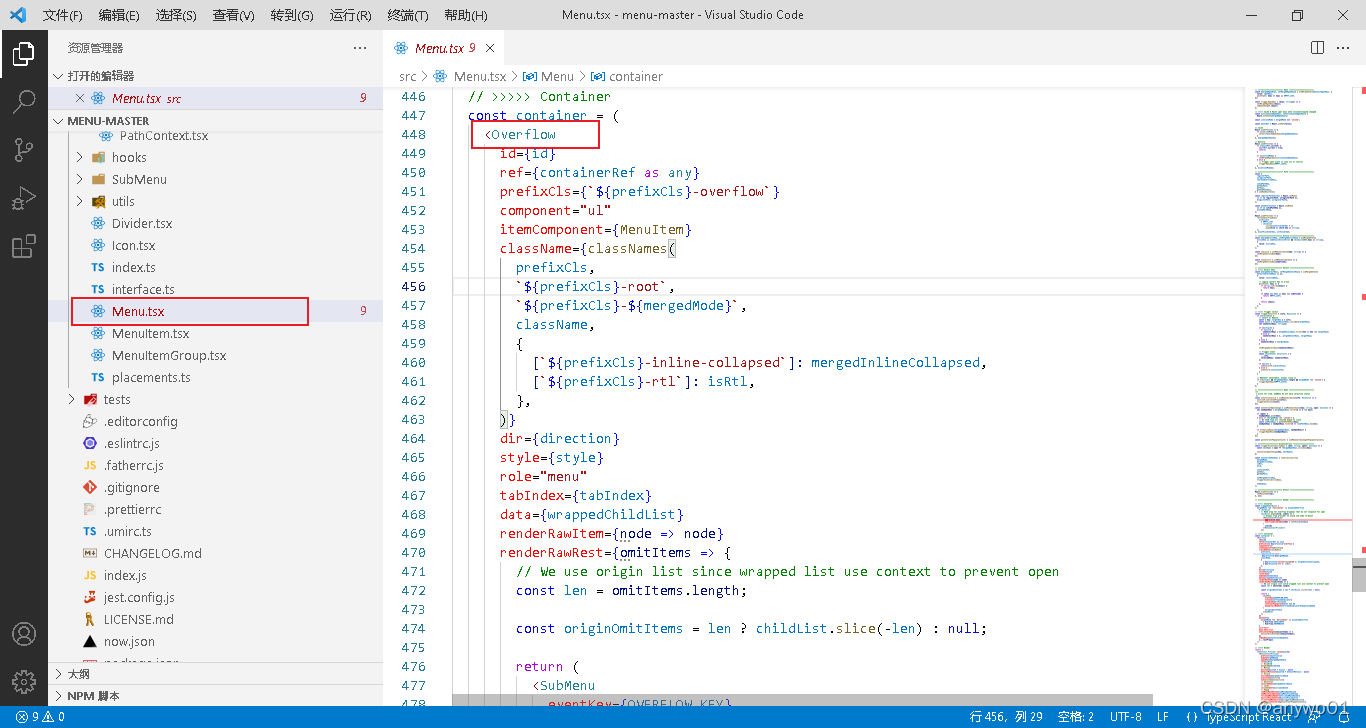Open .editorconfig file

coord(140,421)
